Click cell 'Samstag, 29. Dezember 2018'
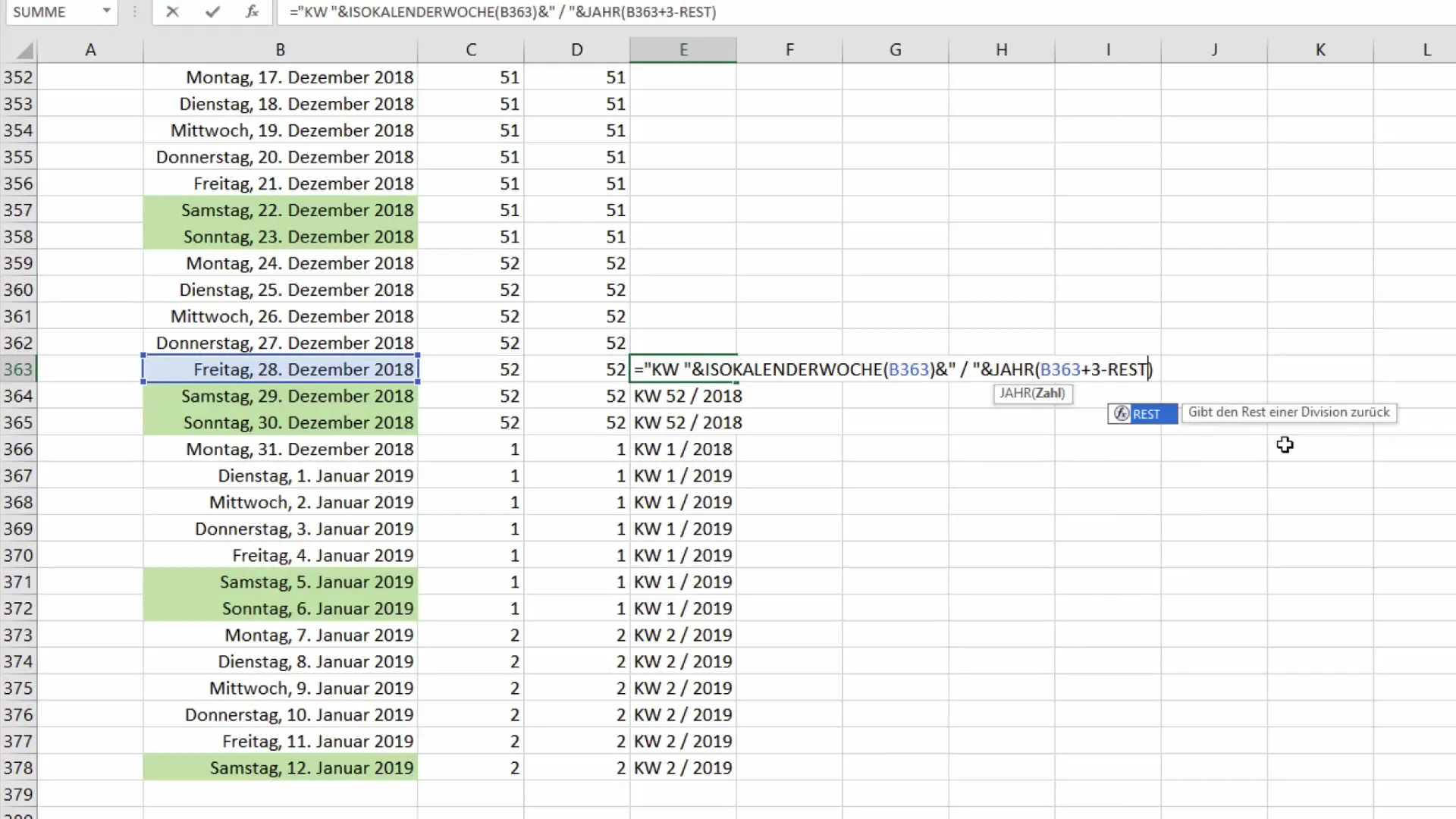This screenshot has width=1456, height=819. 281,396
